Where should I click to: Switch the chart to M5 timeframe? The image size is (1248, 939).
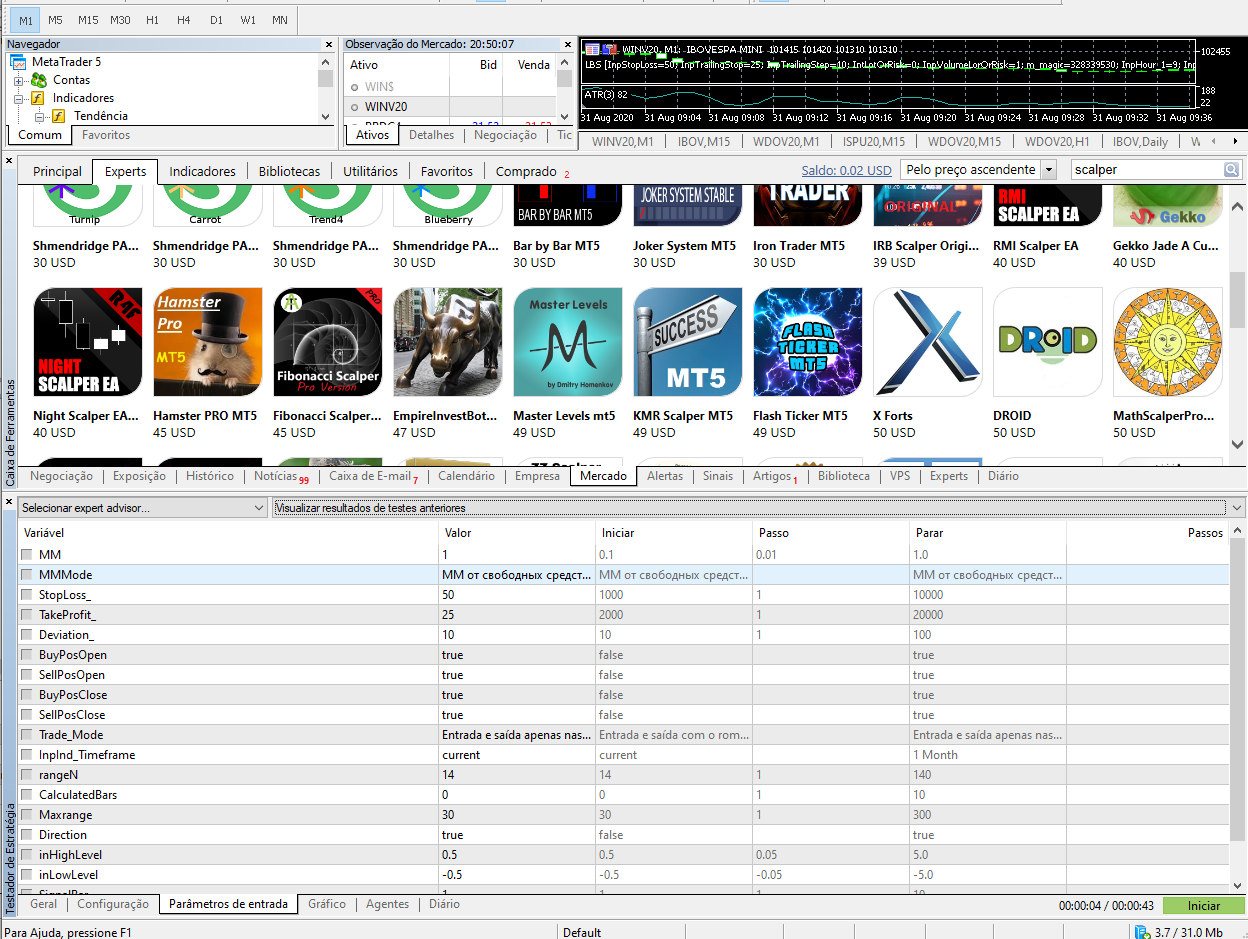55,19
